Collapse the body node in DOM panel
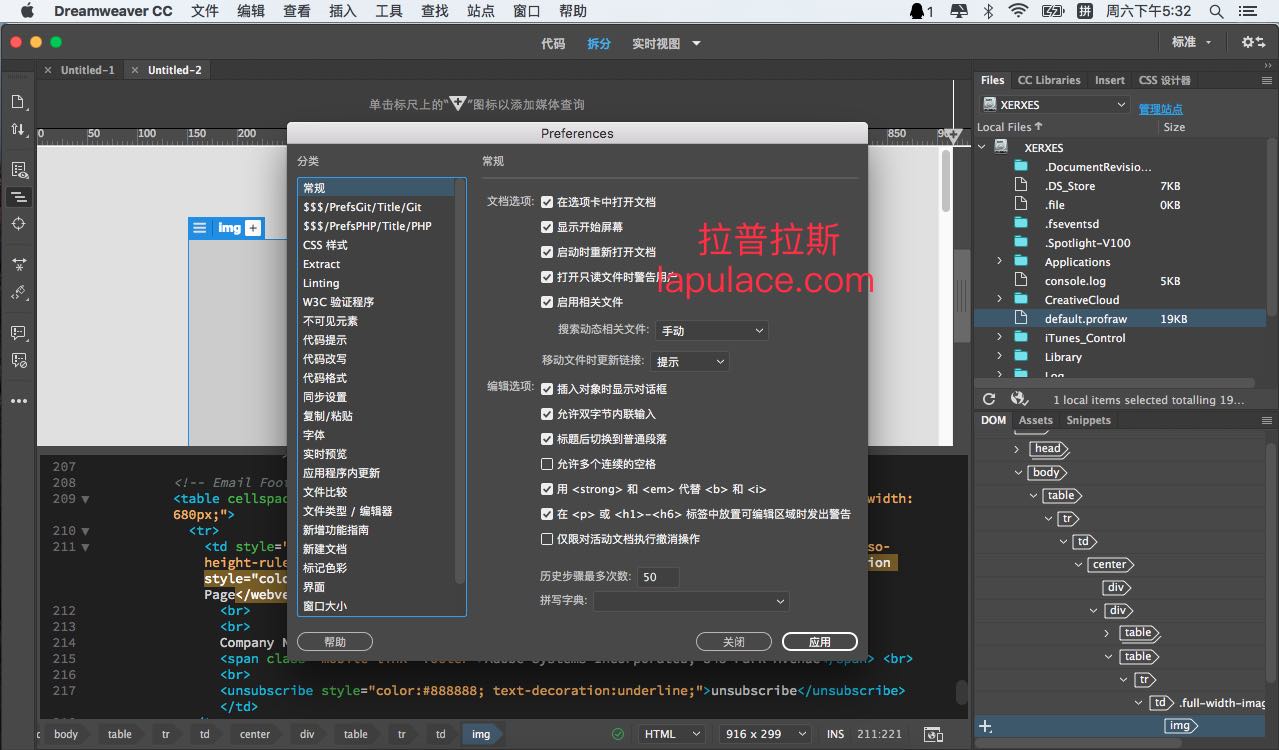The width and height of the screenshot is (1279, 750). [1019, 472]
